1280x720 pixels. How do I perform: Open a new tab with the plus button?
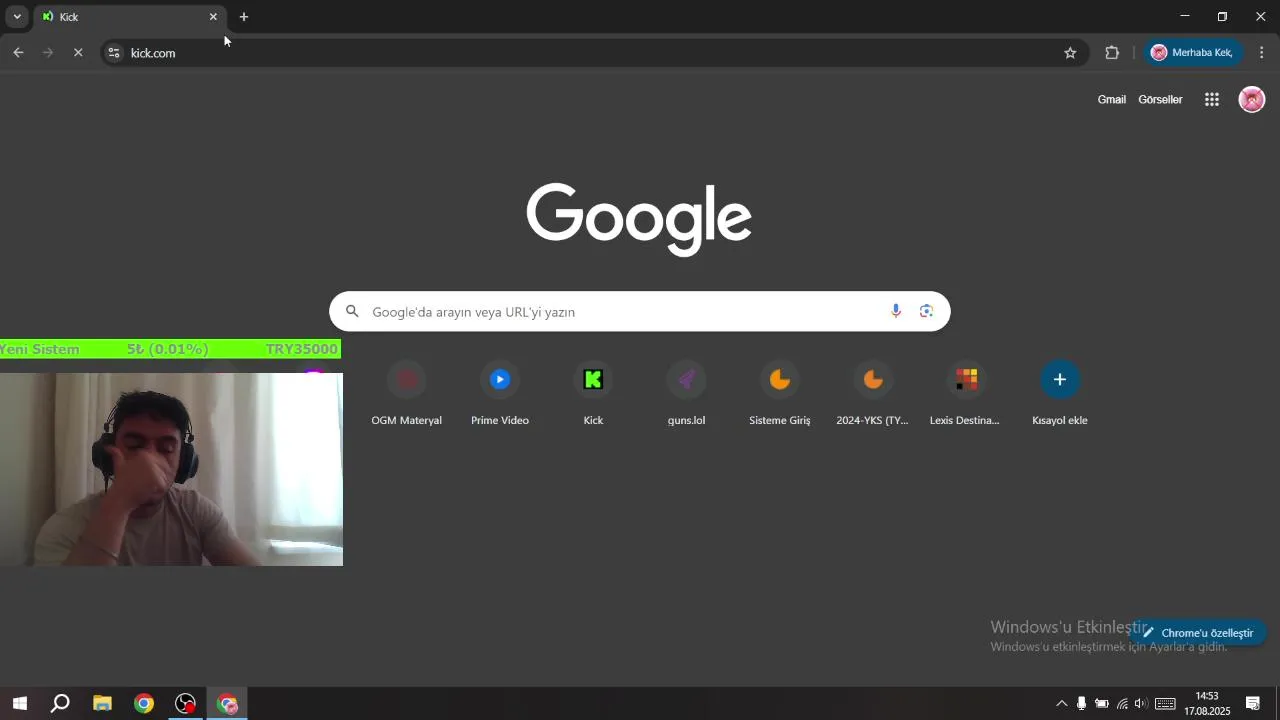(x=243, y=17)
